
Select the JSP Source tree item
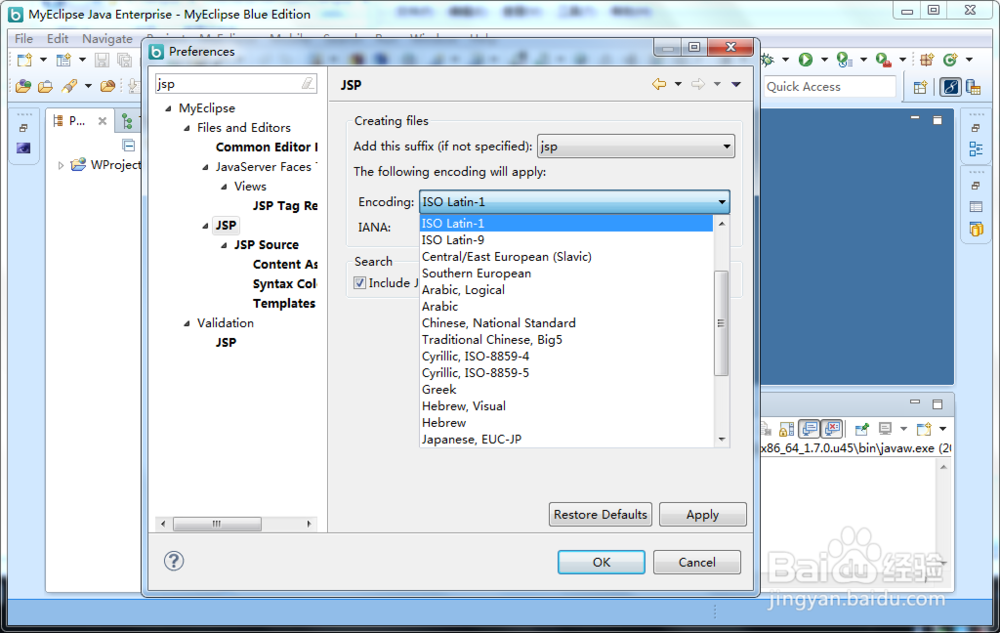266,245
